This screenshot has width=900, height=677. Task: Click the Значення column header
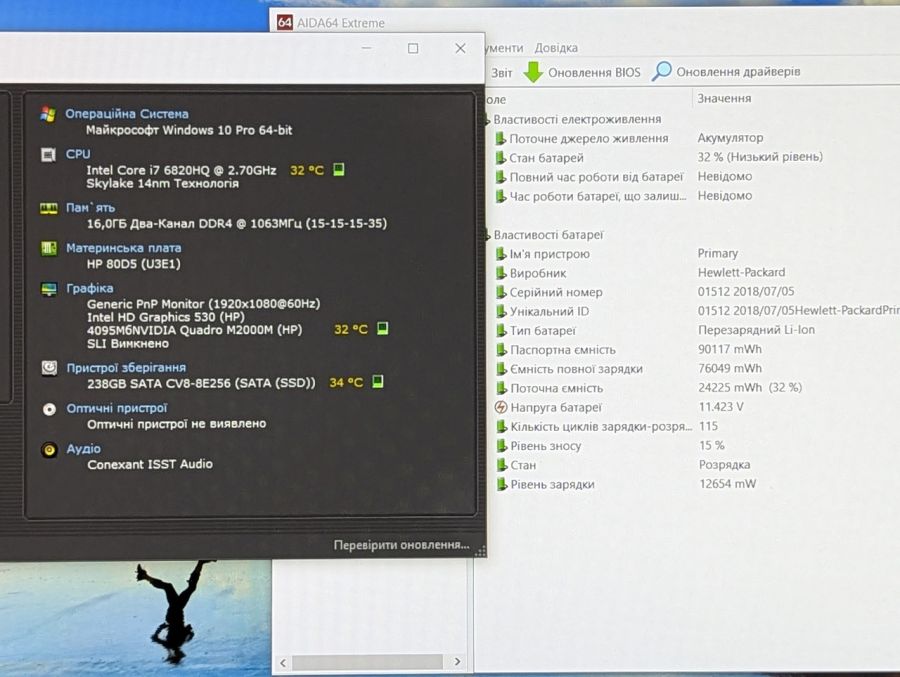[x=724, y=98]
